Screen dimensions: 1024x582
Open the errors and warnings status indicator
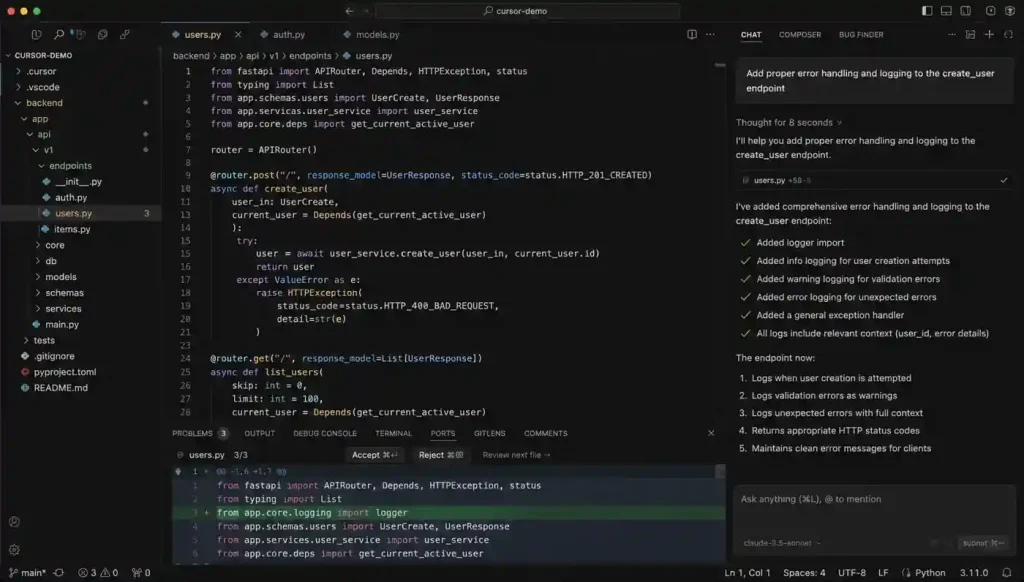coord(98,573)
